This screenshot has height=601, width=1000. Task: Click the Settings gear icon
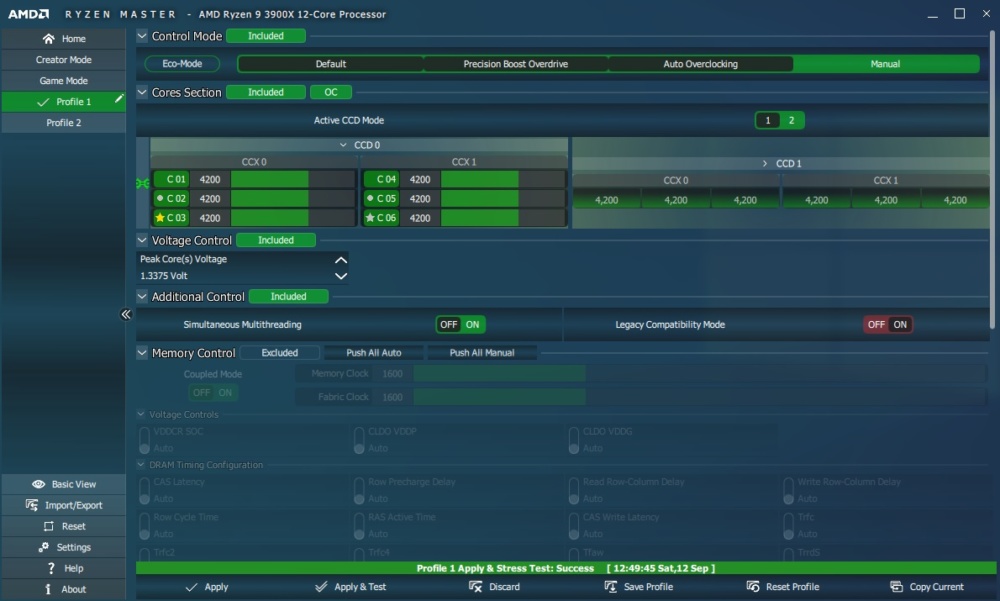(43, 547)
